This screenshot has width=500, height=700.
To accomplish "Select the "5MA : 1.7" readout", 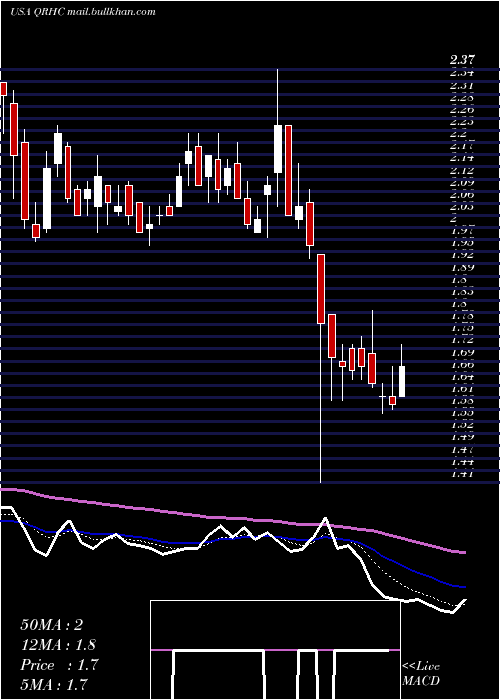I will pyautogui.click(x=54, y=684).
